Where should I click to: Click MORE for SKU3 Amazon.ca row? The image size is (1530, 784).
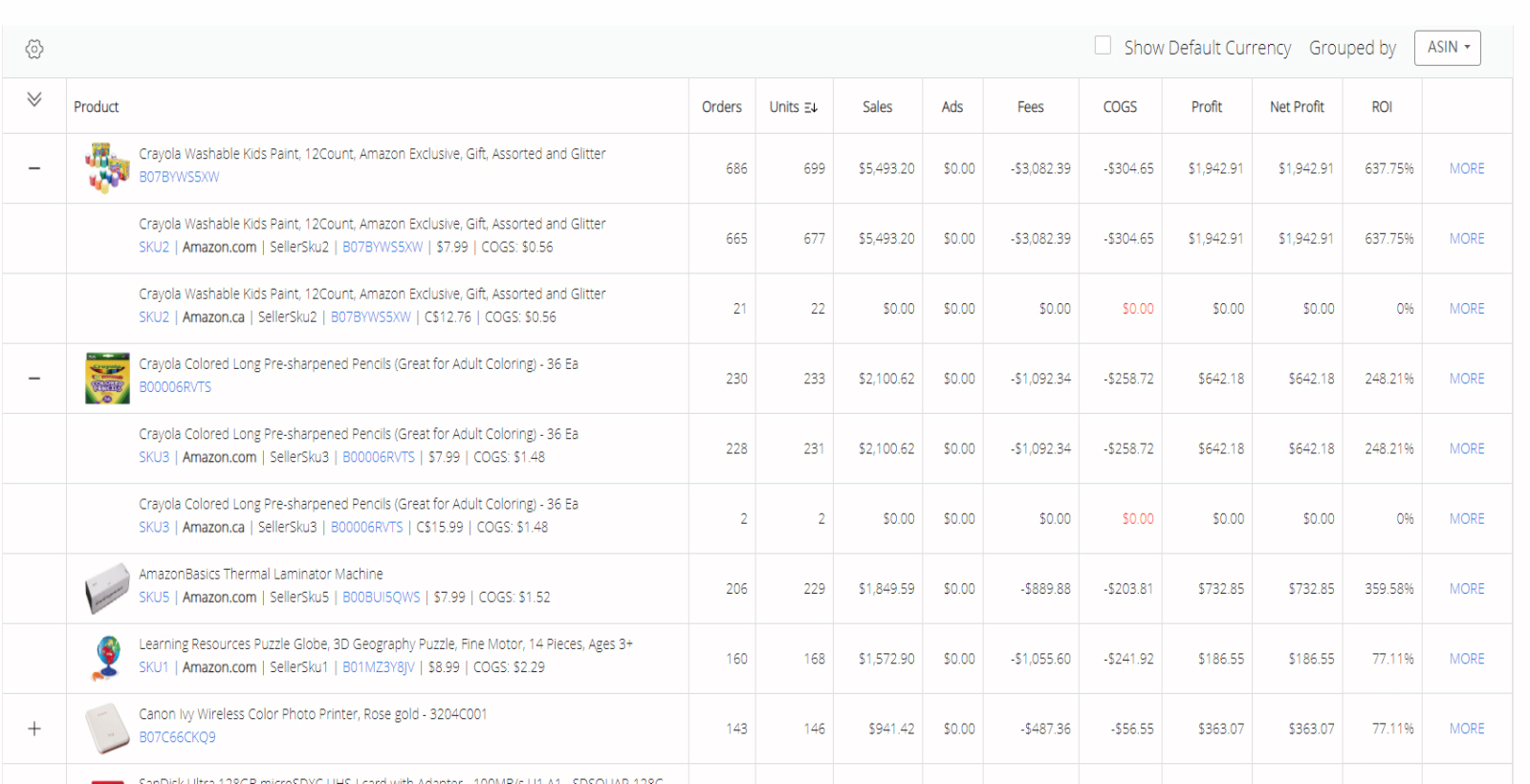(1467, 518)
